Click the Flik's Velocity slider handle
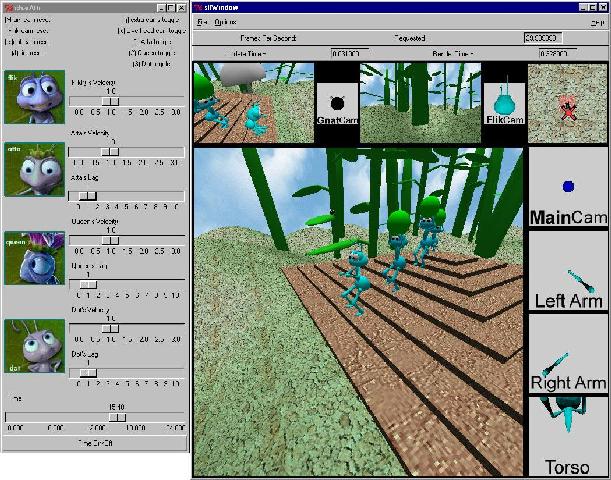The width and height of the screenshot is (611, 480). pos(110,101)
